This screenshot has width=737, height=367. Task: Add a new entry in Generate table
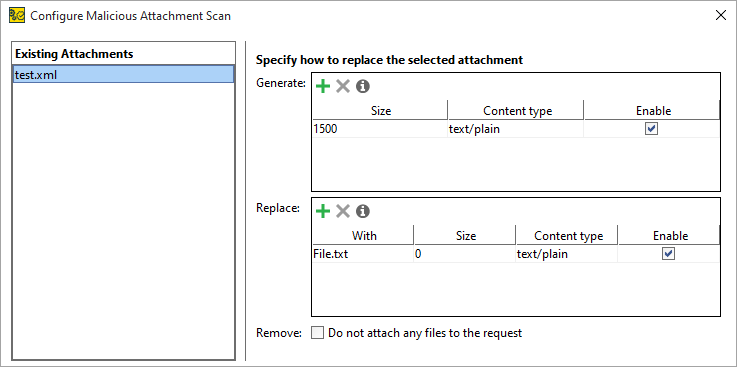pos(323,86)
